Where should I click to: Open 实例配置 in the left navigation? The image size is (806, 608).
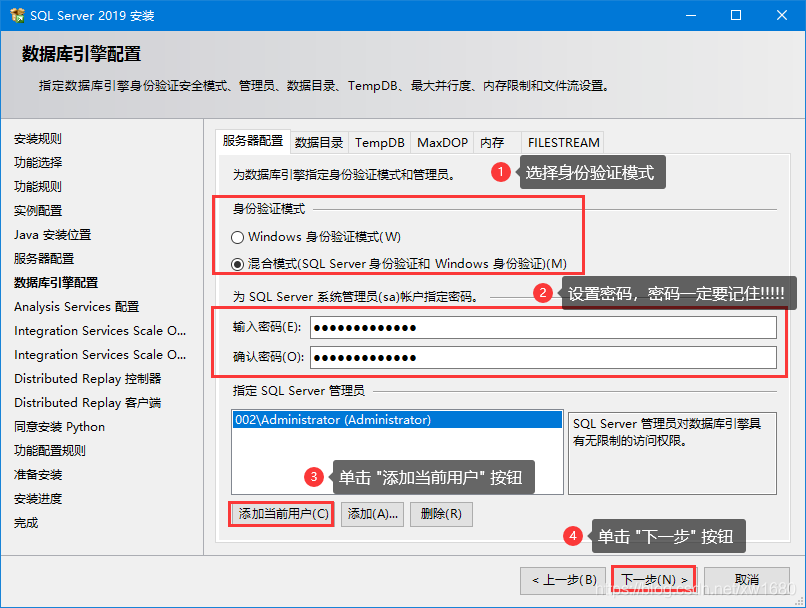pyautogui.click(x=37, y=210)
